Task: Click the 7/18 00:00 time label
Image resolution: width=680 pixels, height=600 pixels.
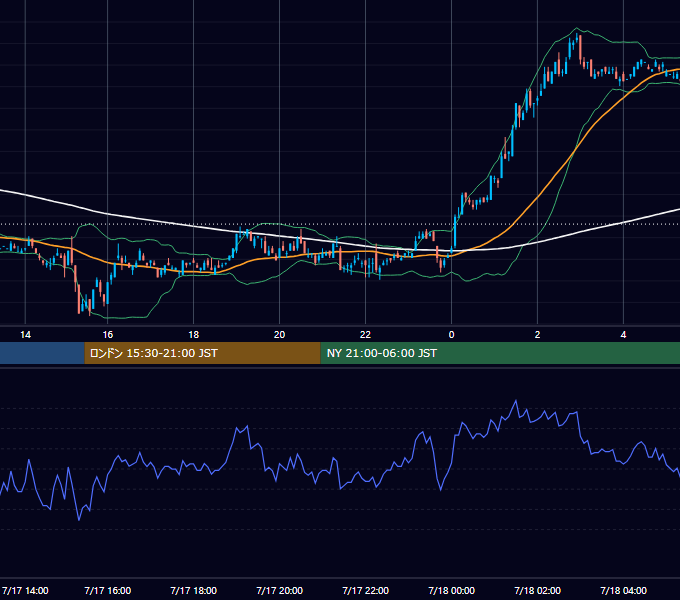Action: click(x=451, y=591)
